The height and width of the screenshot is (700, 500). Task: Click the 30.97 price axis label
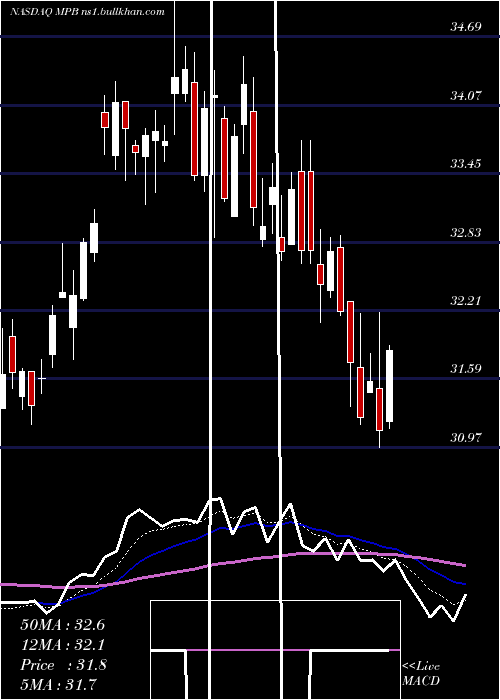pyautogui.click(x=466, y=438)
